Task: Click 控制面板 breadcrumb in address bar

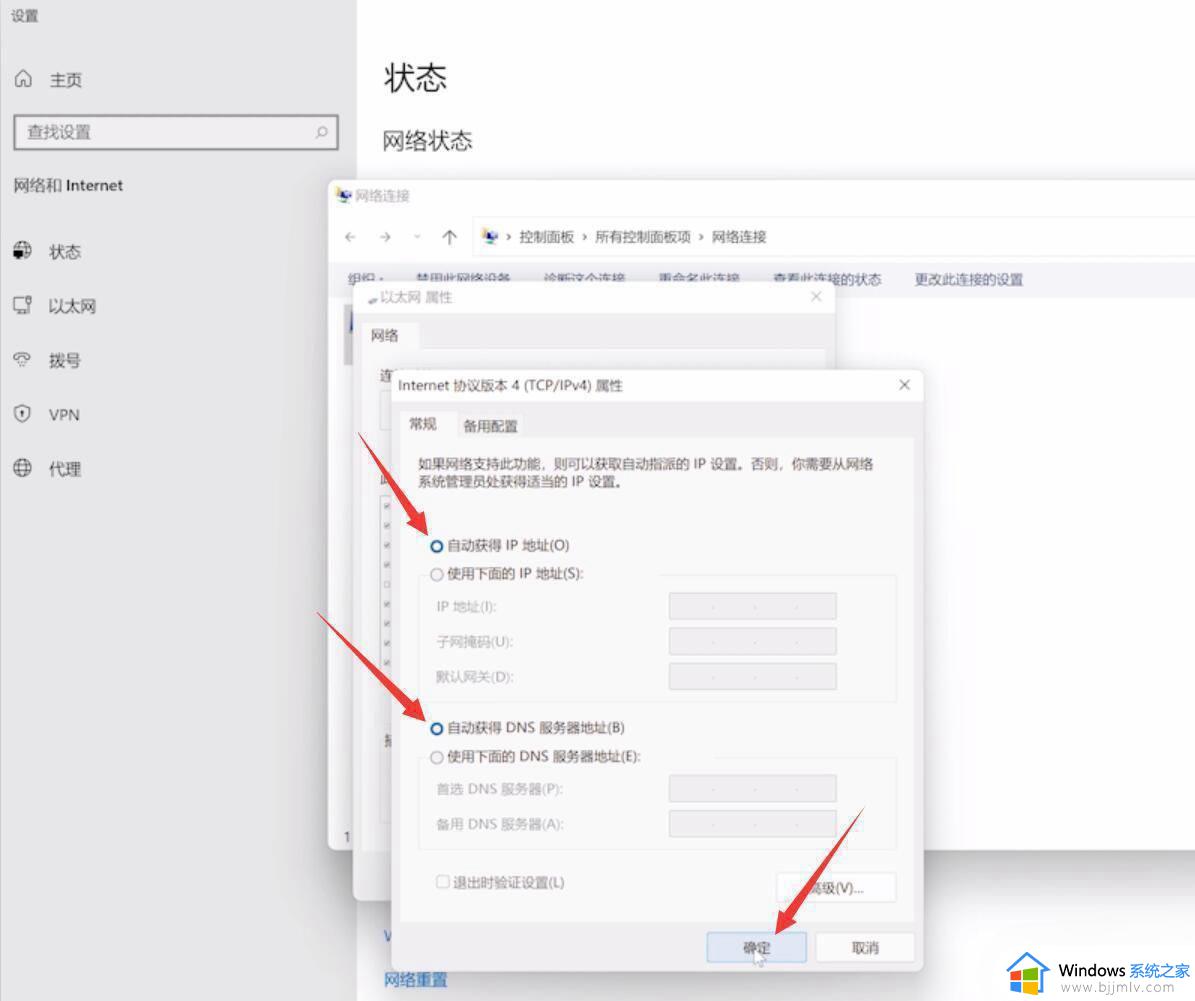Action: 546,237
